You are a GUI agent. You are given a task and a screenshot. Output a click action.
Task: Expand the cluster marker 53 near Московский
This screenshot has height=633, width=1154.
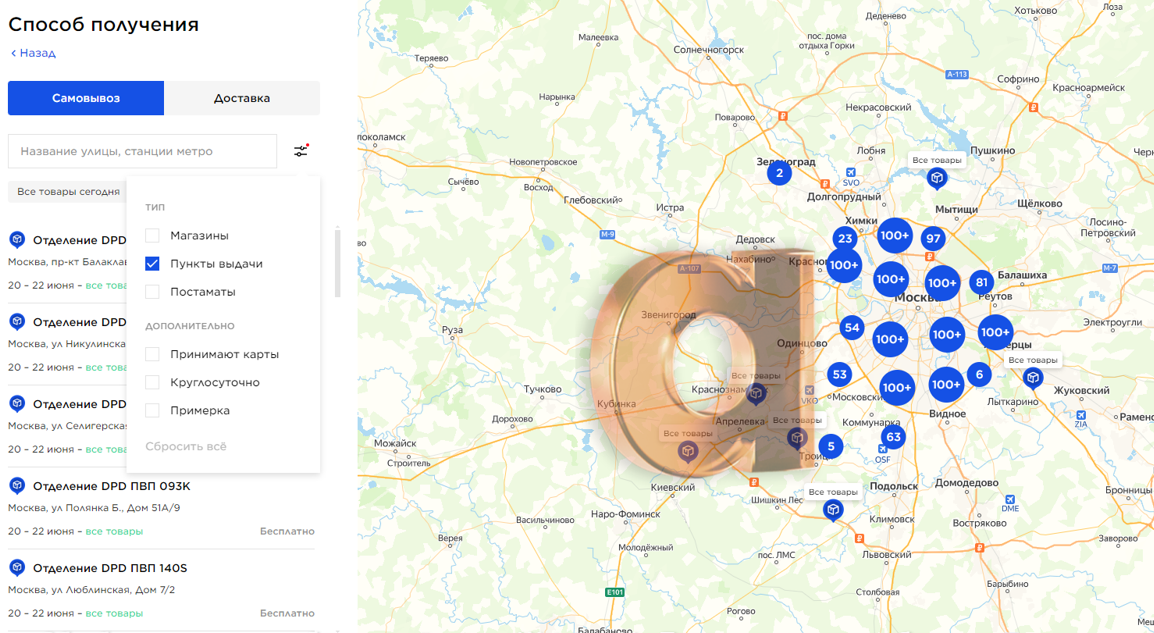[840, 374]
